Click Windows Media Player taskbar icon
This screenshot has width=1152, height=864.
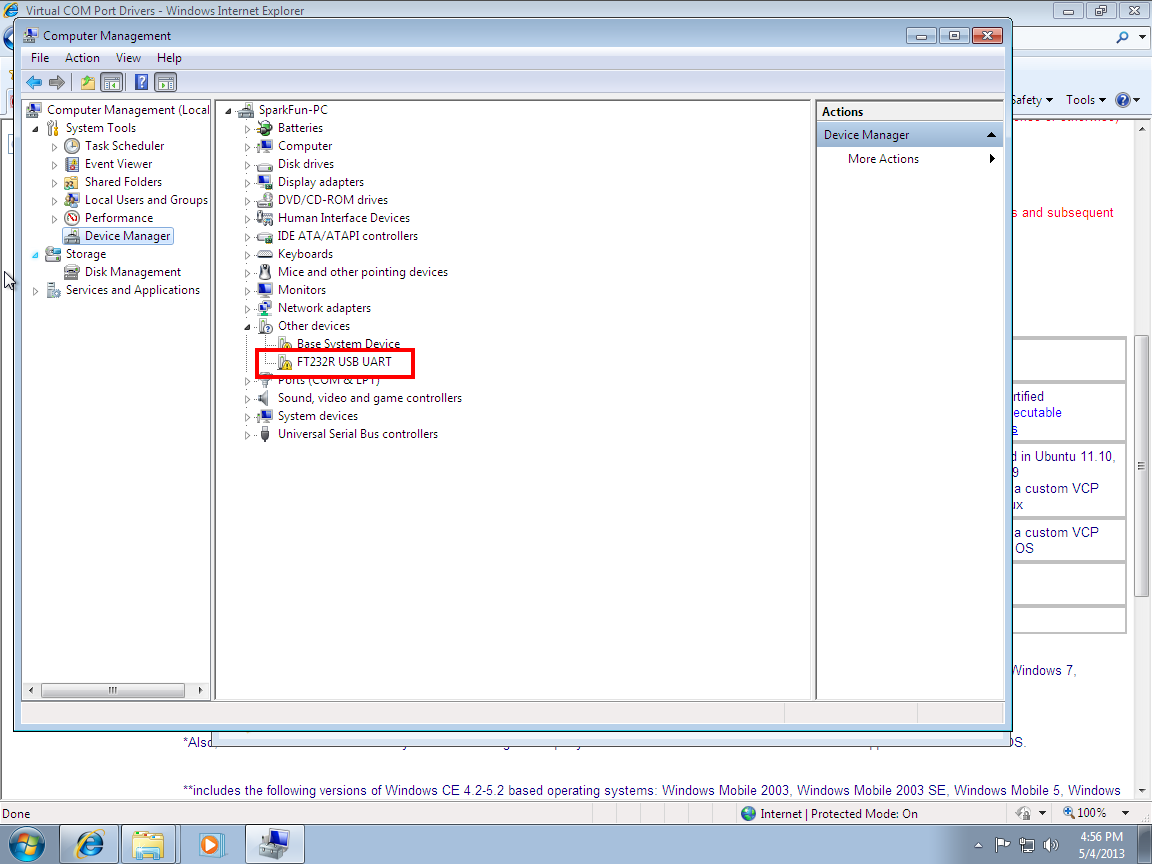coord(211,844)
